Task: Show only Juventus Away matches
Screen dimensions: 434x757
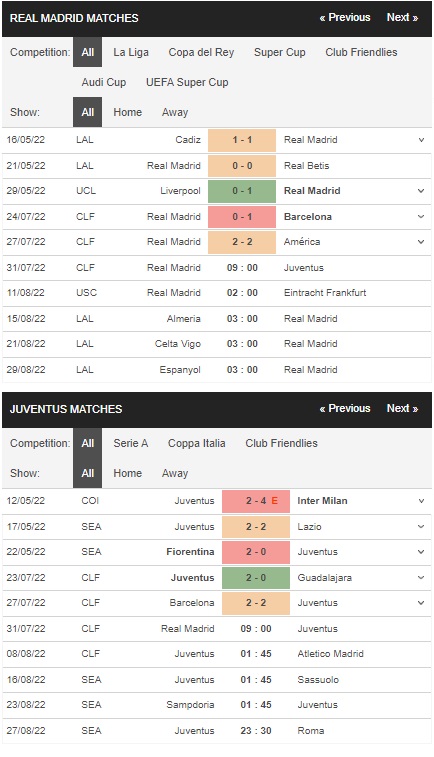Action: 175,473
